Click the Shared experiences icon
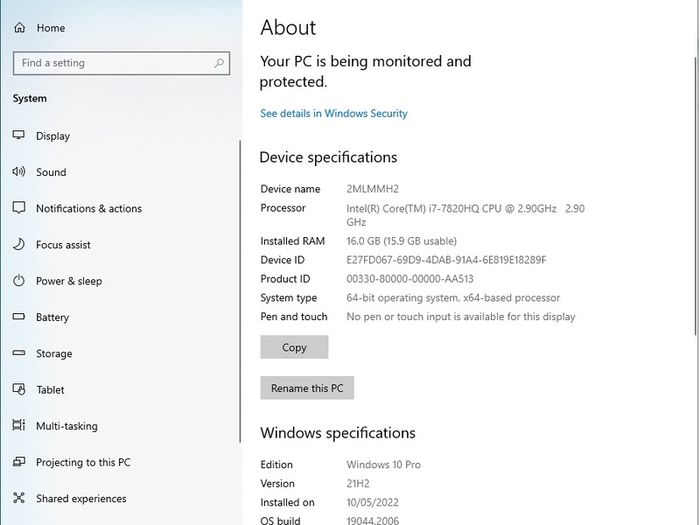This screenshot has width=700, height=525. 19,498
